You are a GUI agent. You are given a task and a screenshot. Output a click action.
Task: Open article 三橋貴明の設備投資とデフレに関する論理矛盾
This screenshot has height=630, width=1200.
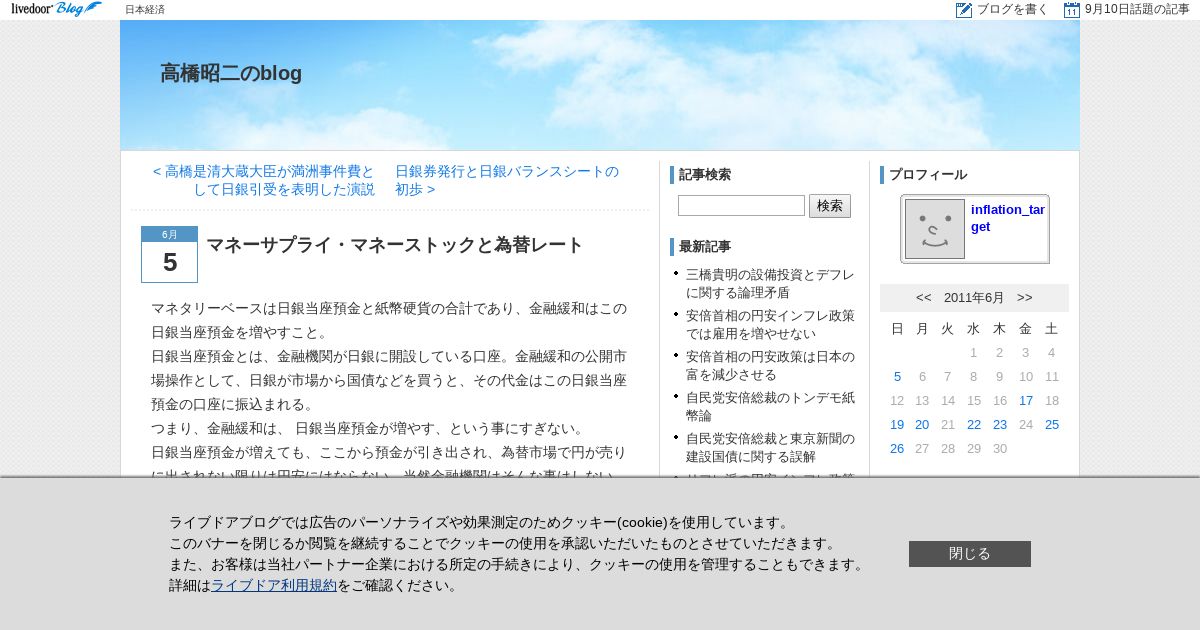click(770, 283)
